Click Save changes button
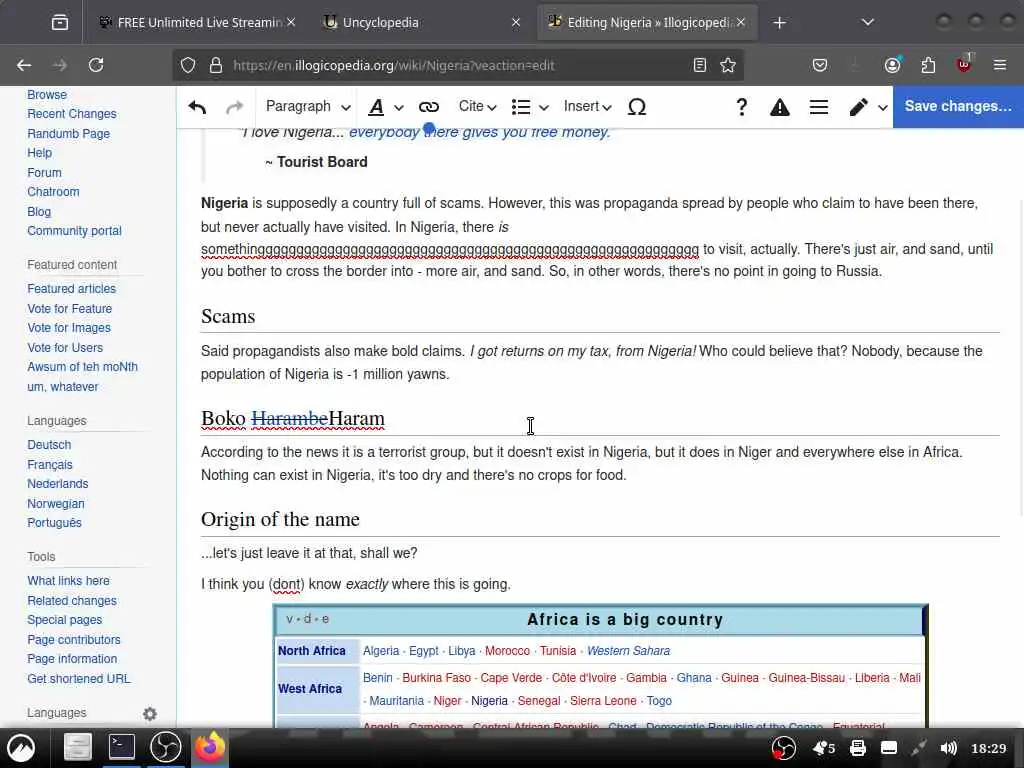Viewport: 1024px width, 768px height. pyautogui.click(x=958, y=106)
